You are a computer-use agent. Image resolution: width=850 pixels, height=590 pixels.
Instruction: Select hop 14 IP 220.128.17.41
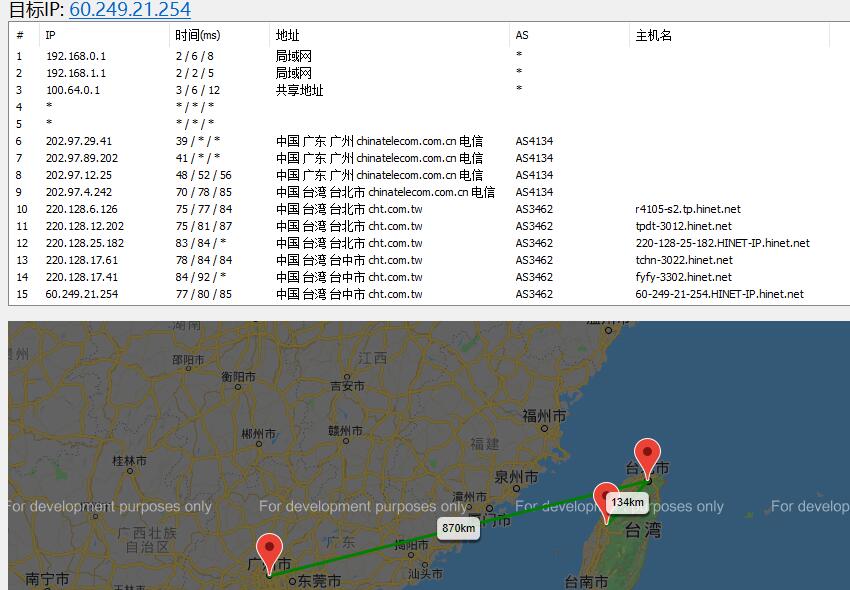click(82, 277)
